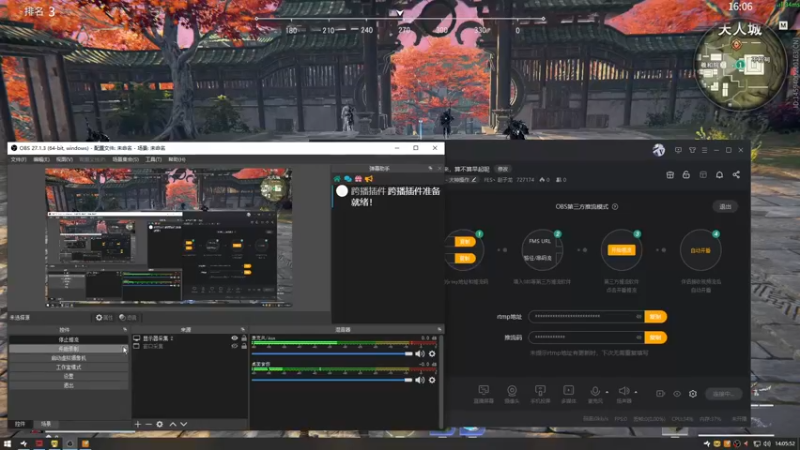Remove selected source with minus icon
Viewport: 800px width, 450px height.
click(x=148, y=424)
